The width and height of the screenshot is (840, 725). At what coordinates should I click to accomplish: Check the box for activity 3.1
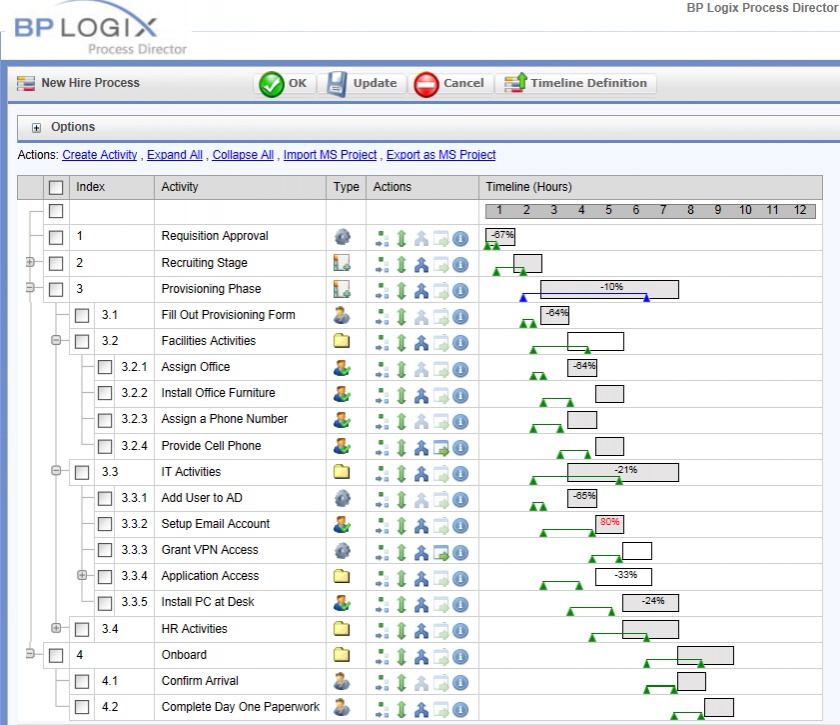coord(82,315)
